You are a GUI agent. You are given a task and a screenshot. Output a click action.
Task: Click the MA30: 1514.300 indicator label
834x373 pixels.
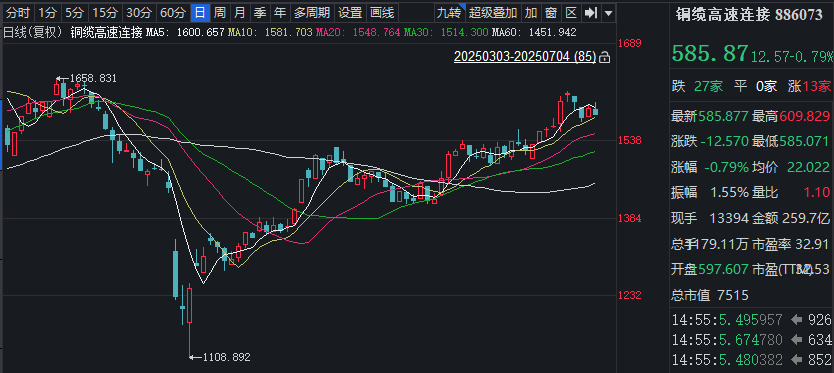click(446, 32)
